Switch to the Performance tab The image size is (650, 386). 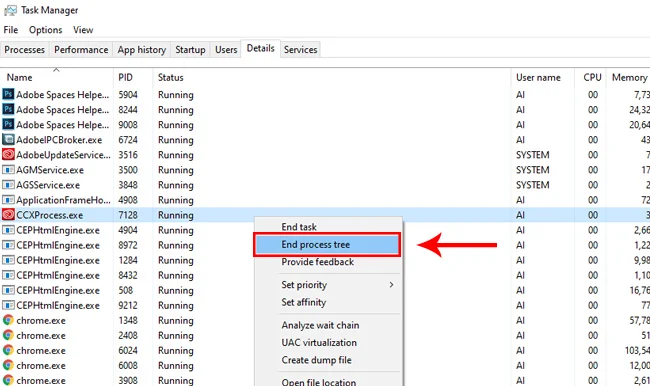[81, 49]
